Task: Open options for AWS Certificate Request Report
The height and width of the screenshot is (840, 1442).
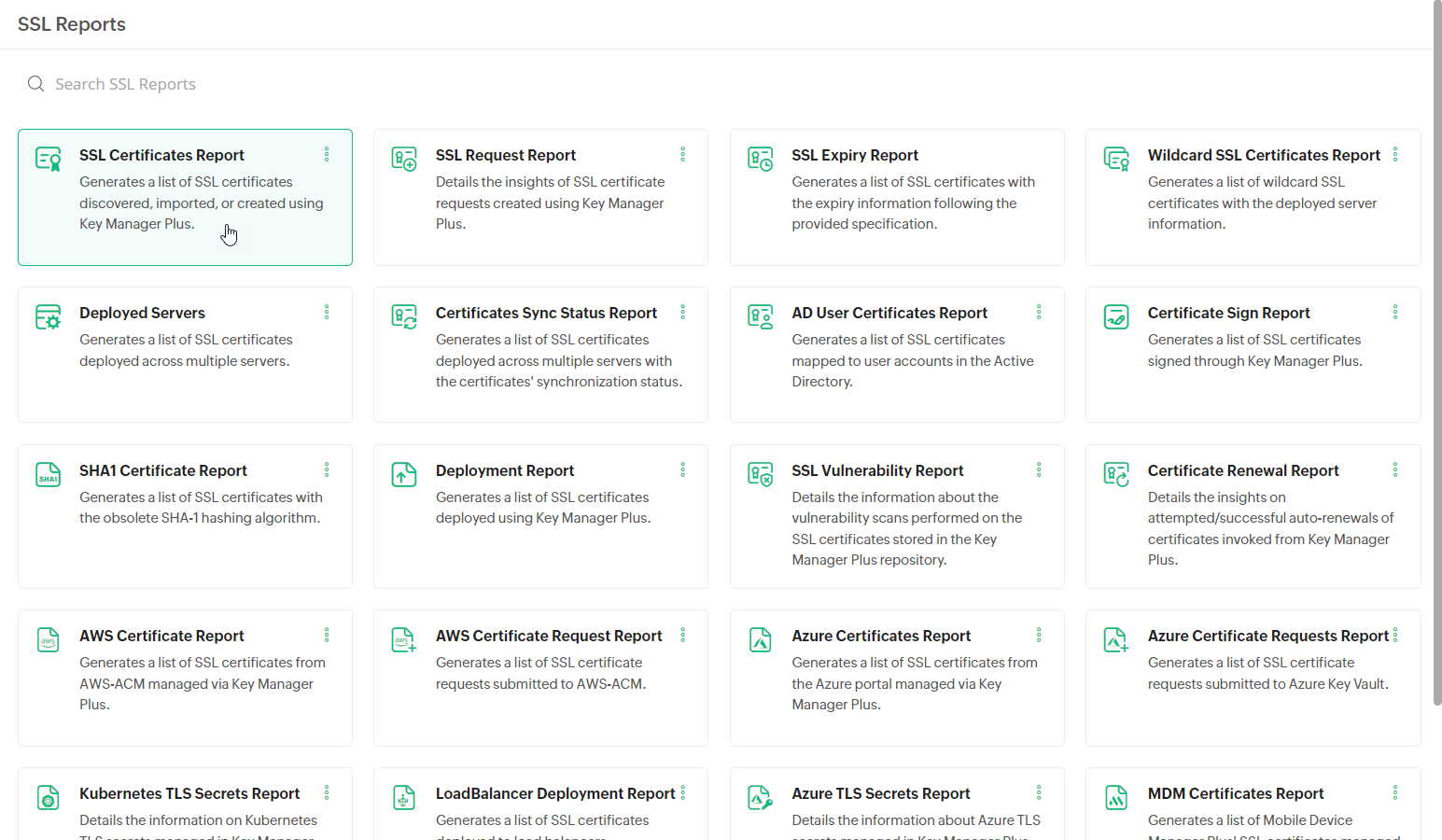Action: click(x=683, y=635)
